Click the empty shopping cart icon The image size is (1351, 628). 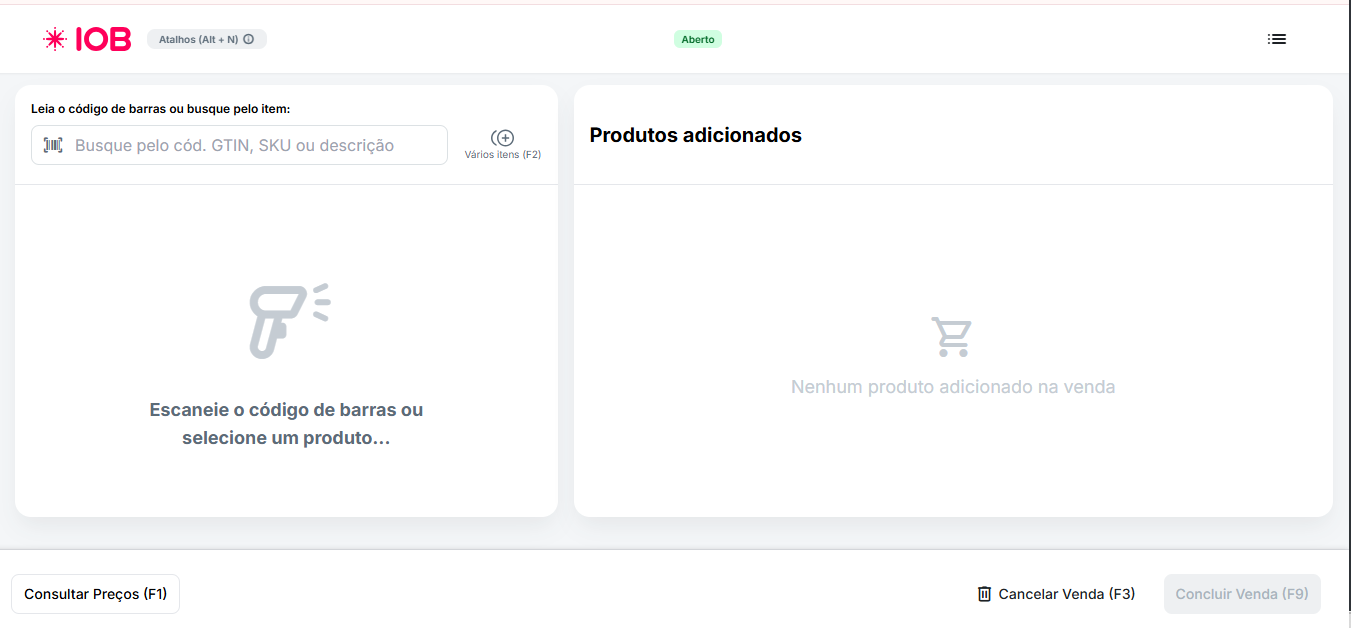(x=952, y=336)
